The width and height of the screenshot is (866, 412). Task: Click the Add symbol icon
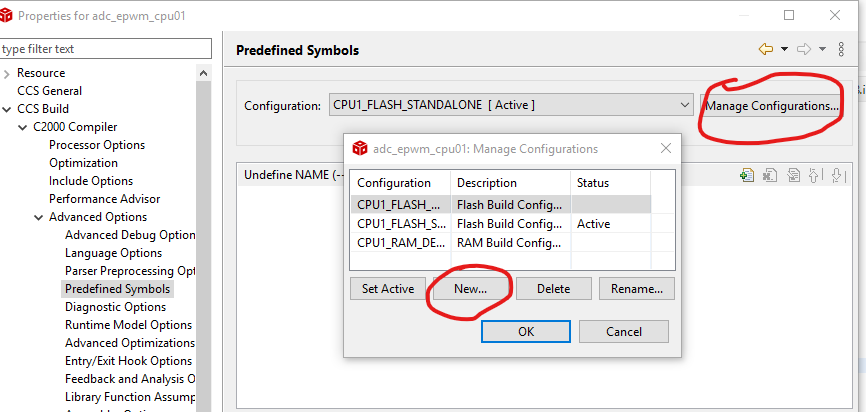[x=746, y=175]
